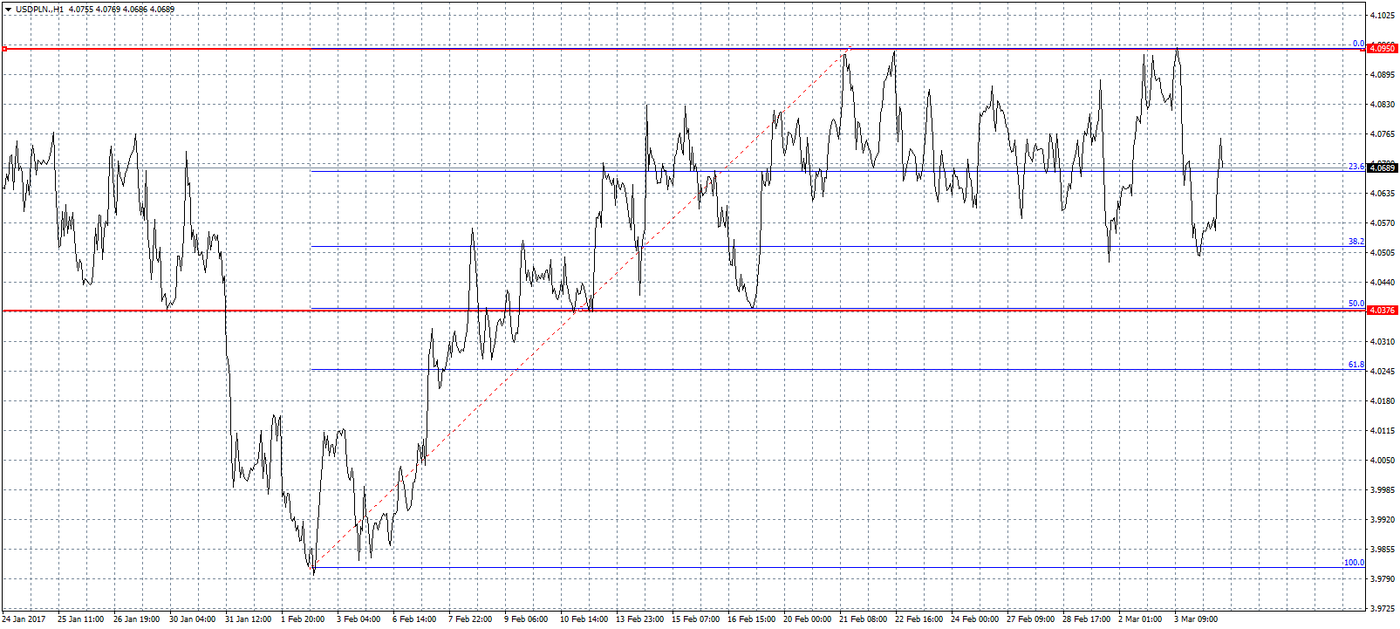Click the 10 Feb 14:00 time axis label
Viewport: 1400px width, 629px height.
[584, 619]
